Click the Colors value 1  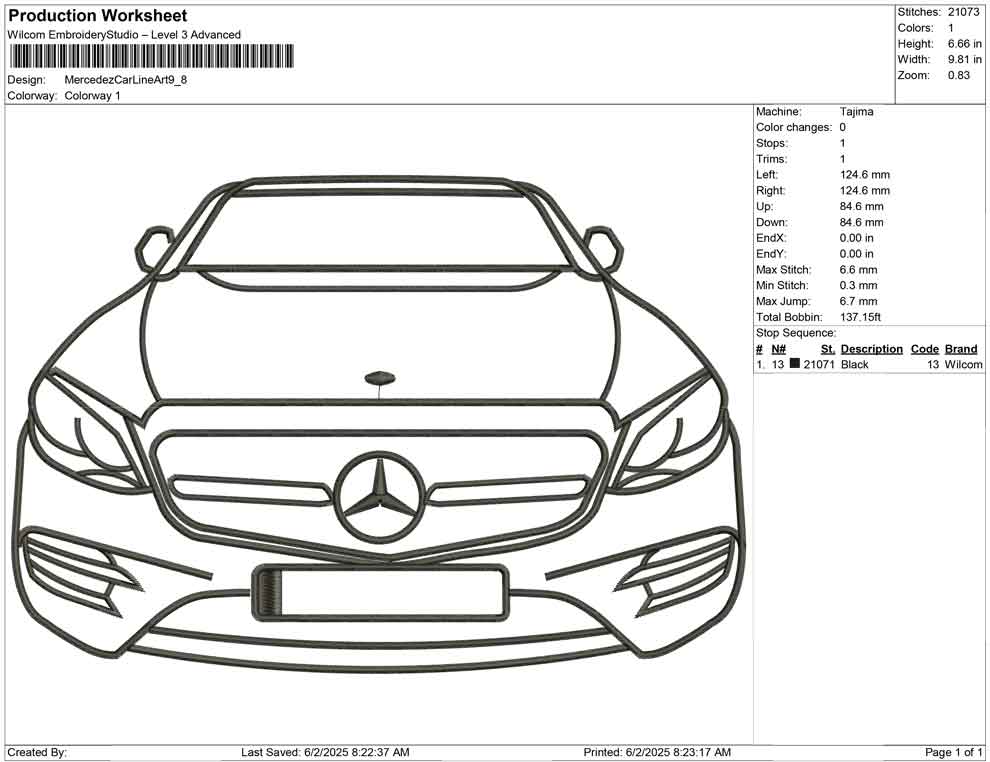click(951, 28)
